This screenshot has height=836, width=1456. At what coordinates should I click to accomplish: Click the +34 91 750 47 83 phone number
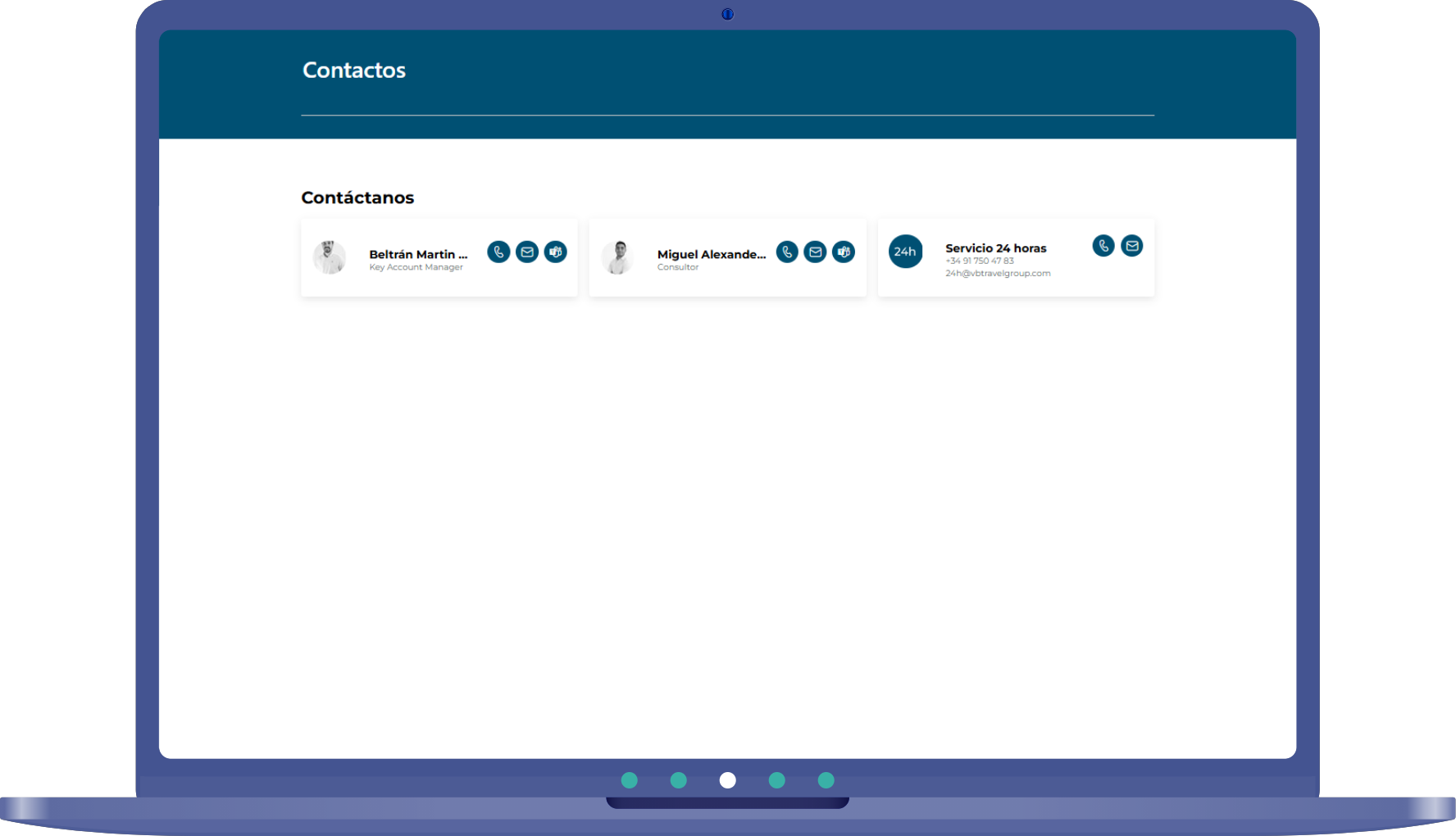pyautogui.click(x=980, y=261)
